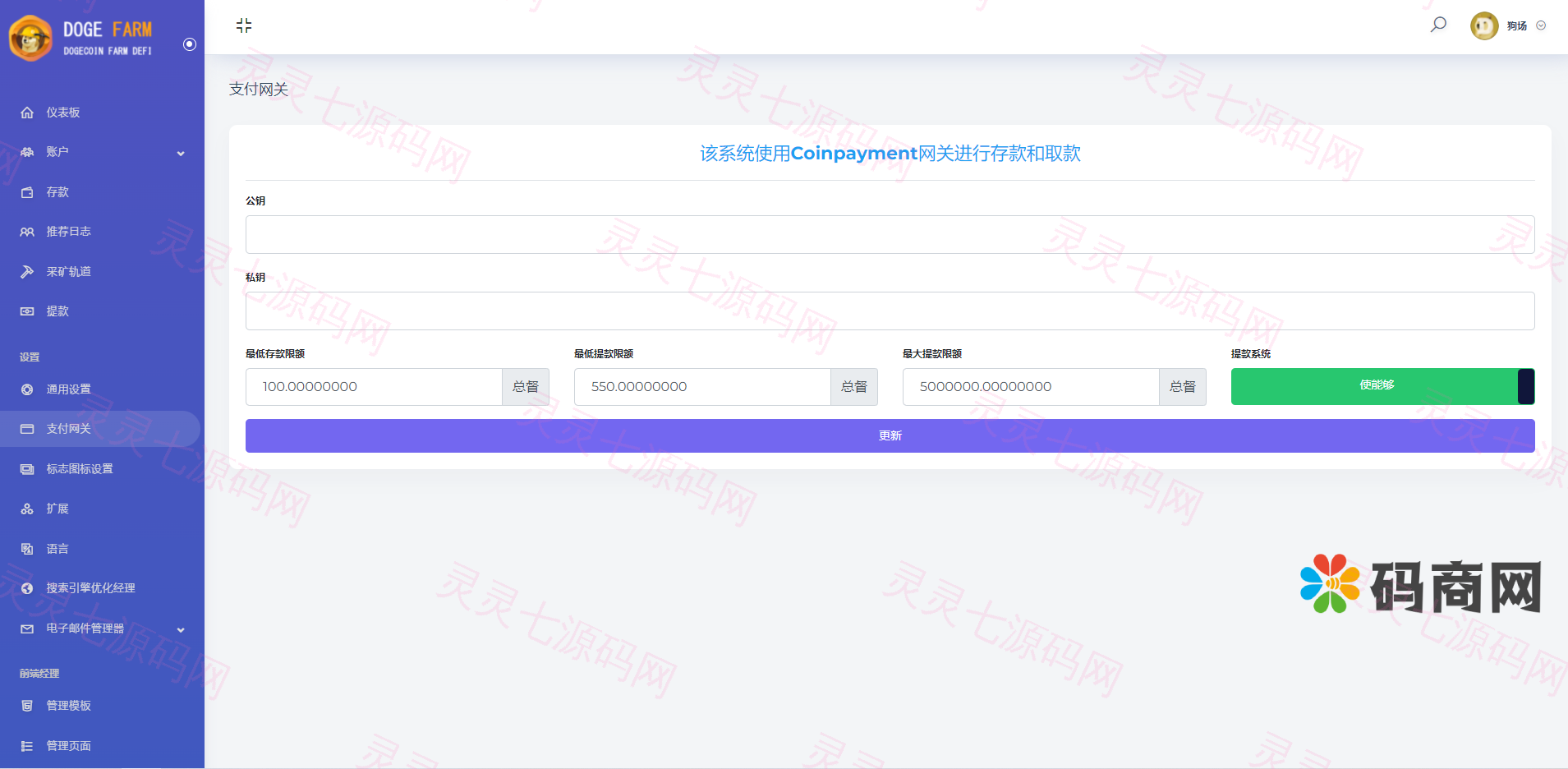Open the 管理模板 menu item

tap(102, 706)
